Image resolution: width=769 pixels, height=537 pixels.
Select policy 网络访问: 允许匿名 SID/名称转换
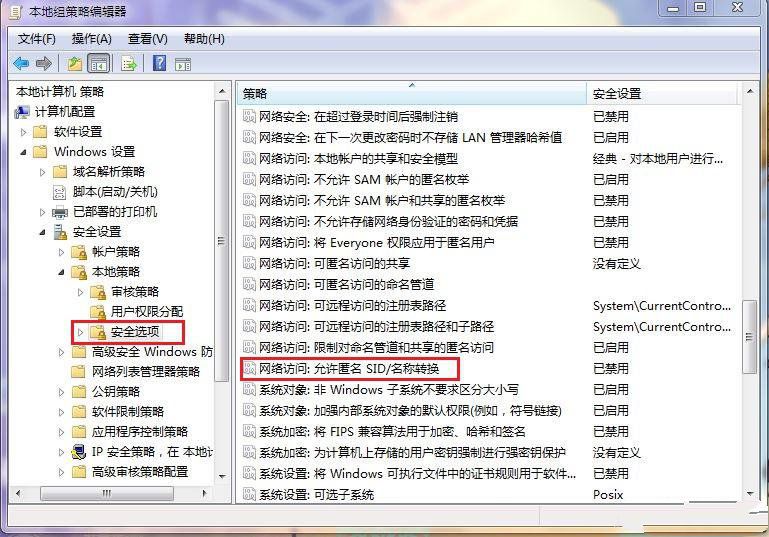tap(349, 368)
